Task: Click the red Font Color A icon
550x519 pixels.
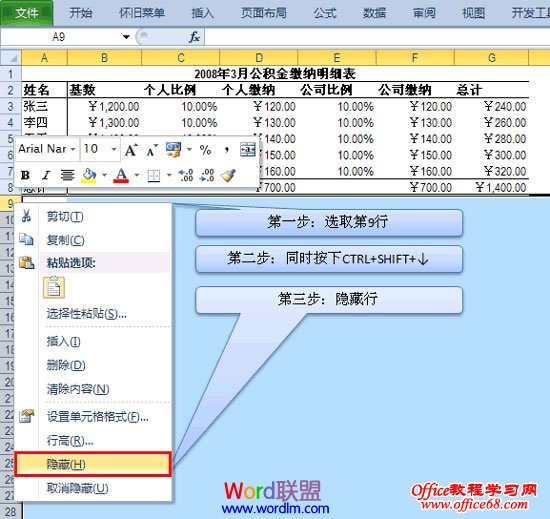Action: coord(121,175)
